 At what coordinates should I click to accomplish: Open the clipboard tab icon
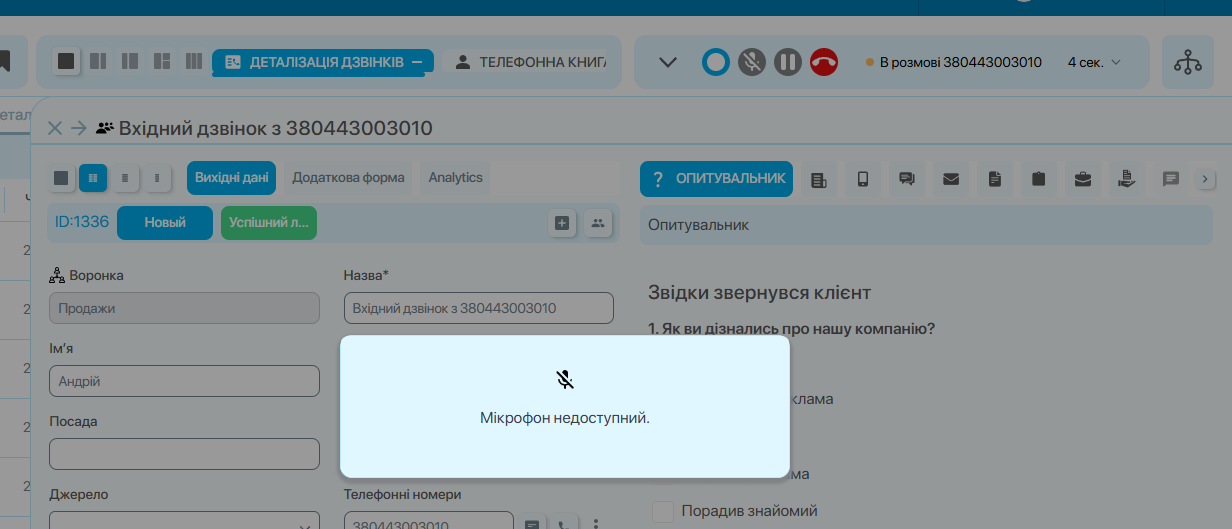1038,179
